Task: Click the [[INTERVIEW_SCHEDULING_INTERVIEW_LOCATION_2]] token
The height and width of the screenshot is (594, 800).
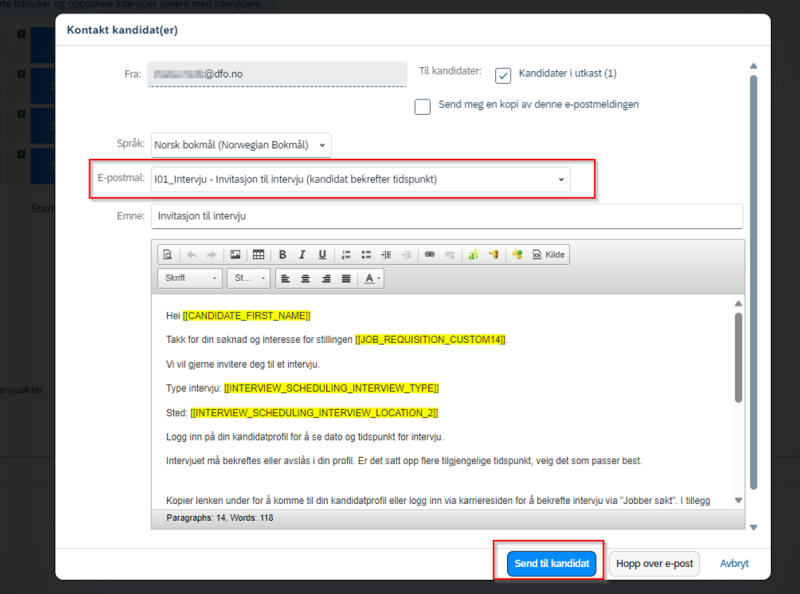Action: 314,413
